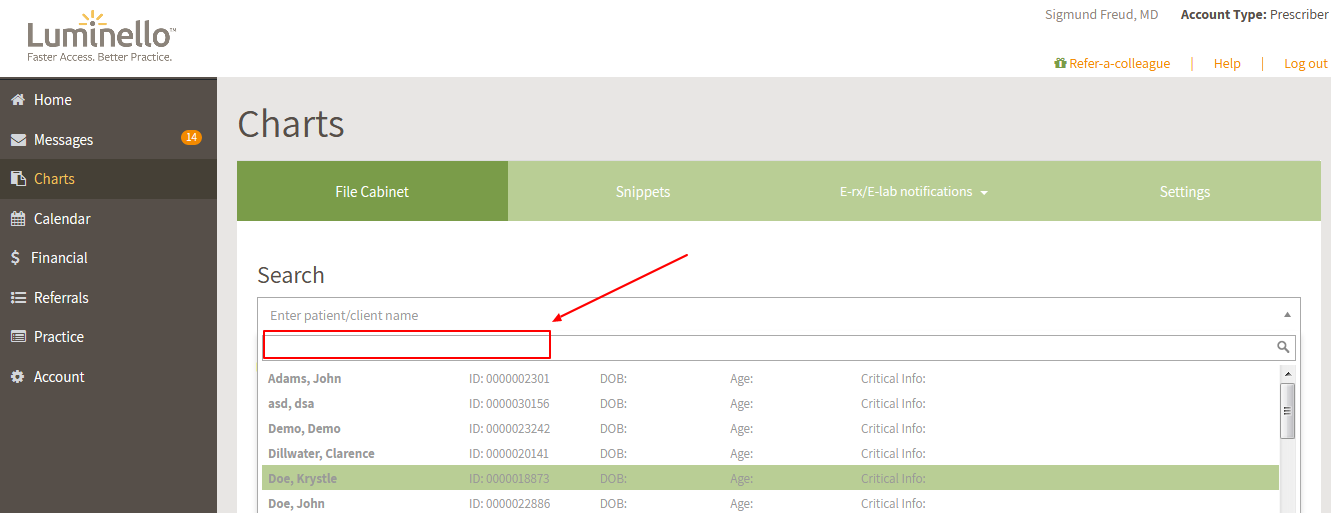The width and height of the screenshot is (1331, 513).
Task: Switch to the Snippets tab
Action: [643, 191]
